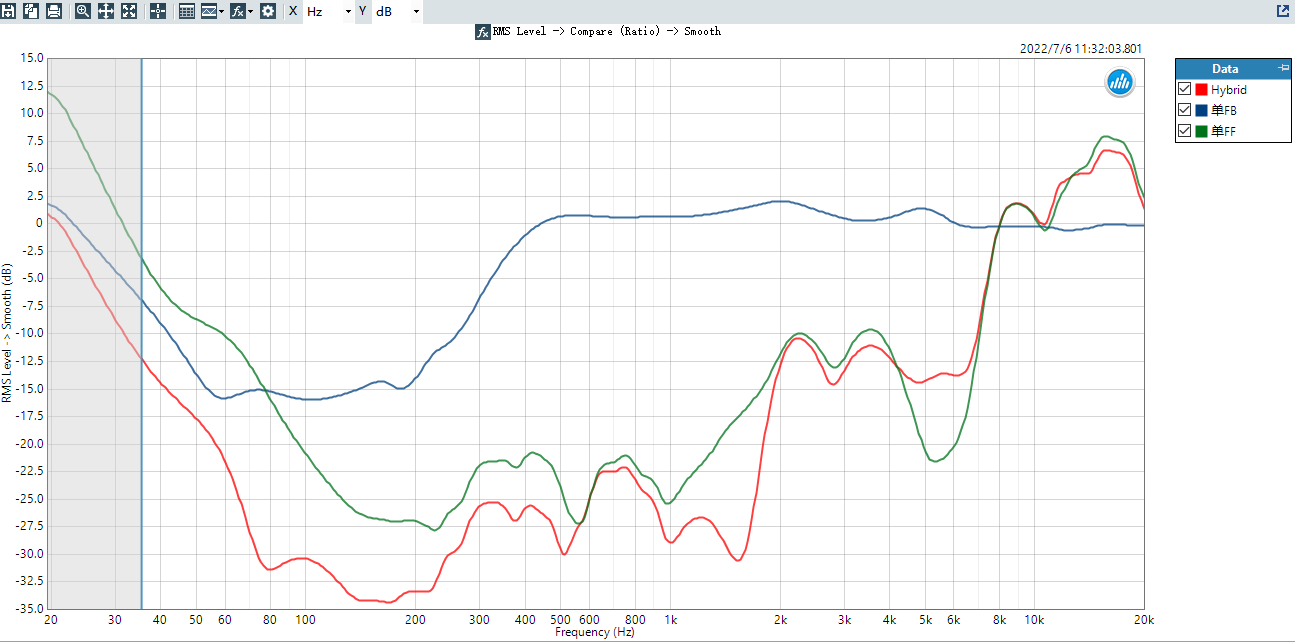Click the red Hybrid color swatch

(1202, 90)
